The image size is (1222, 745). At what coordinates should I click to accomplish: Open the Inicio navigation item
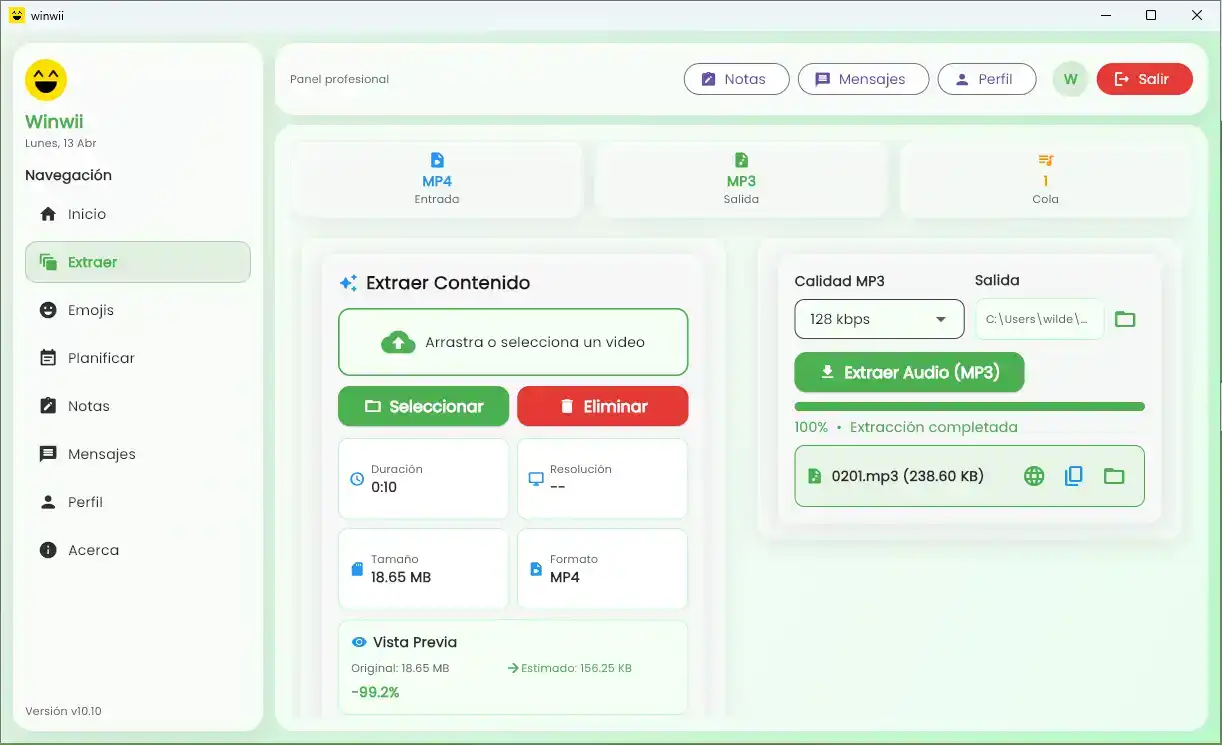pos(138,214)
